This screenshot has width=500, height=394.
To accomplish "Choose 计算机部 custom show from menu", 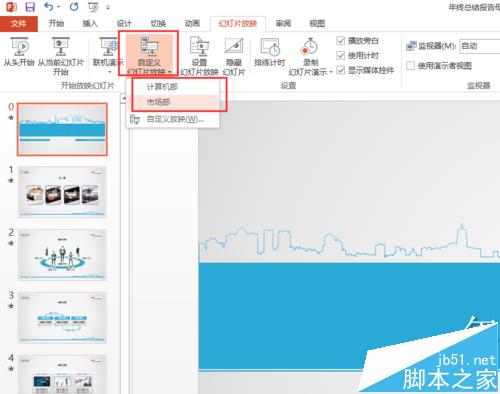I will (173, 87).
